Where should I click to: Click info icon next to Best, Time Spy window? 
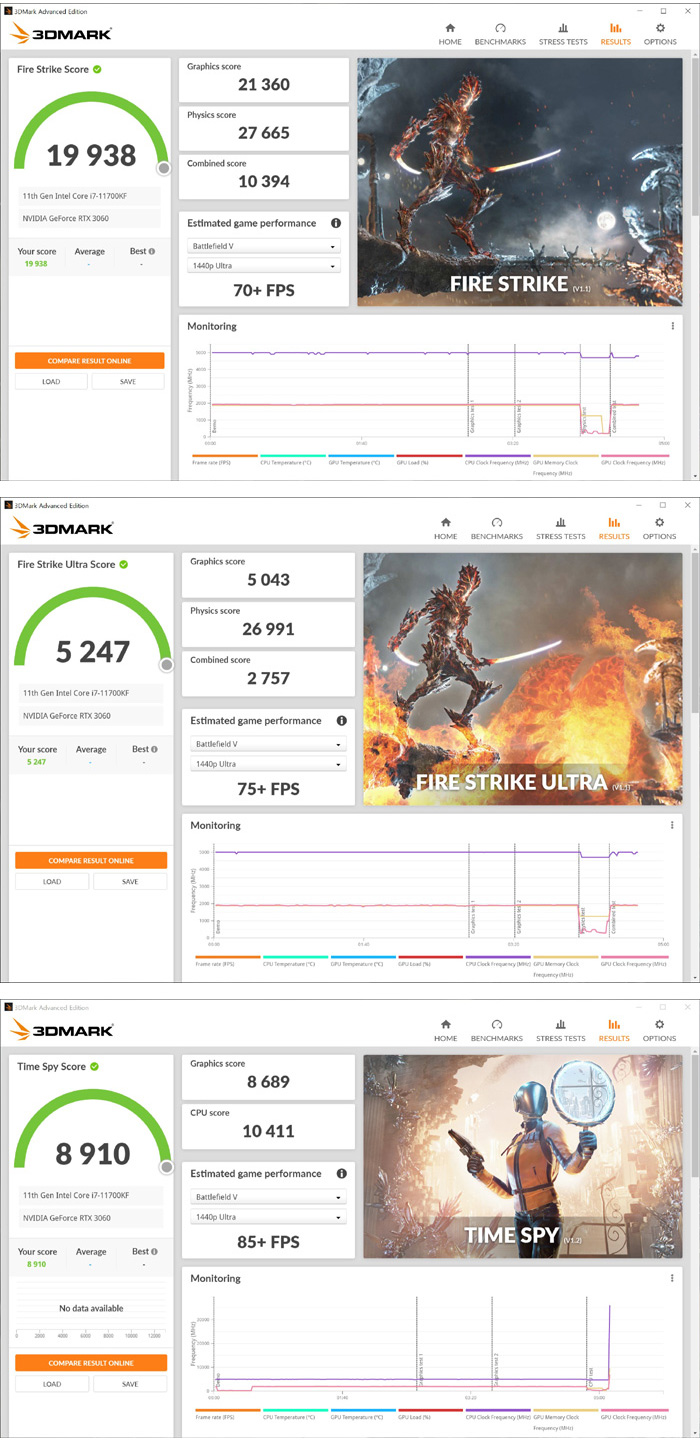[152, 1251]
